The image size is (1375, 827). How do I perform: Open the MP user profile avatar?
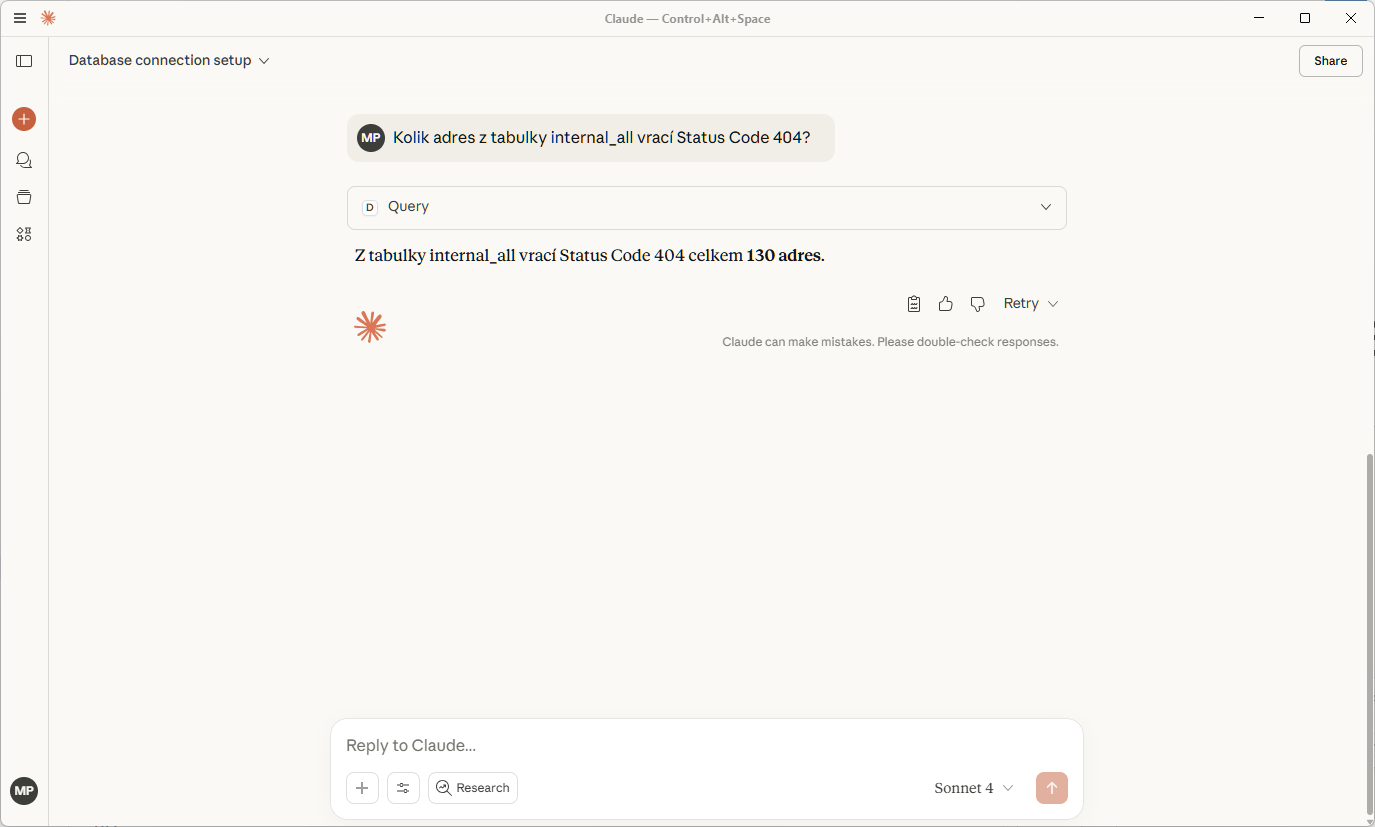pos(24,791)
